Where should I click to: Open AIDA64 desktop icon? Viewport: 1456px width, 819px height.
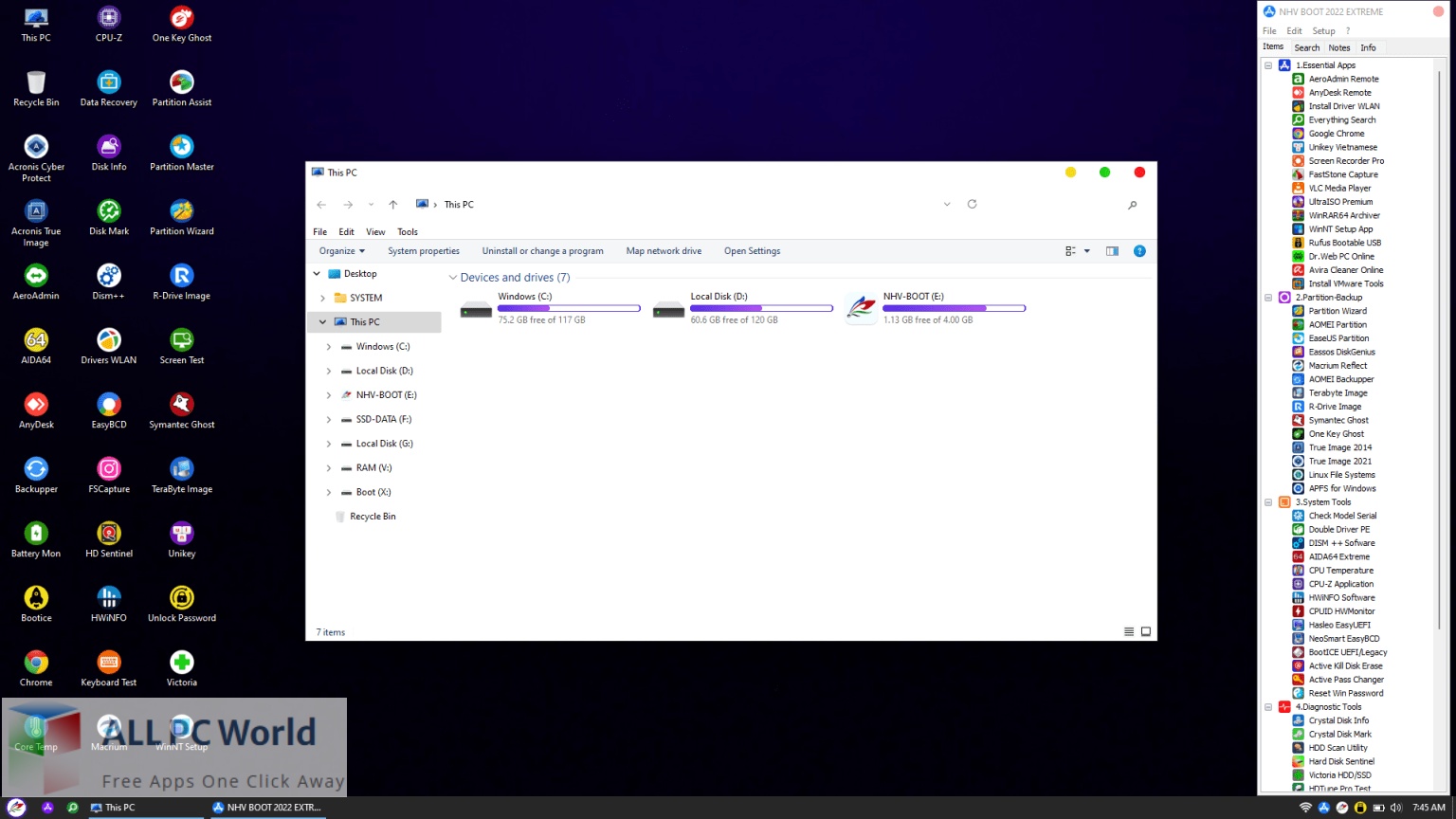click(36, 347)
